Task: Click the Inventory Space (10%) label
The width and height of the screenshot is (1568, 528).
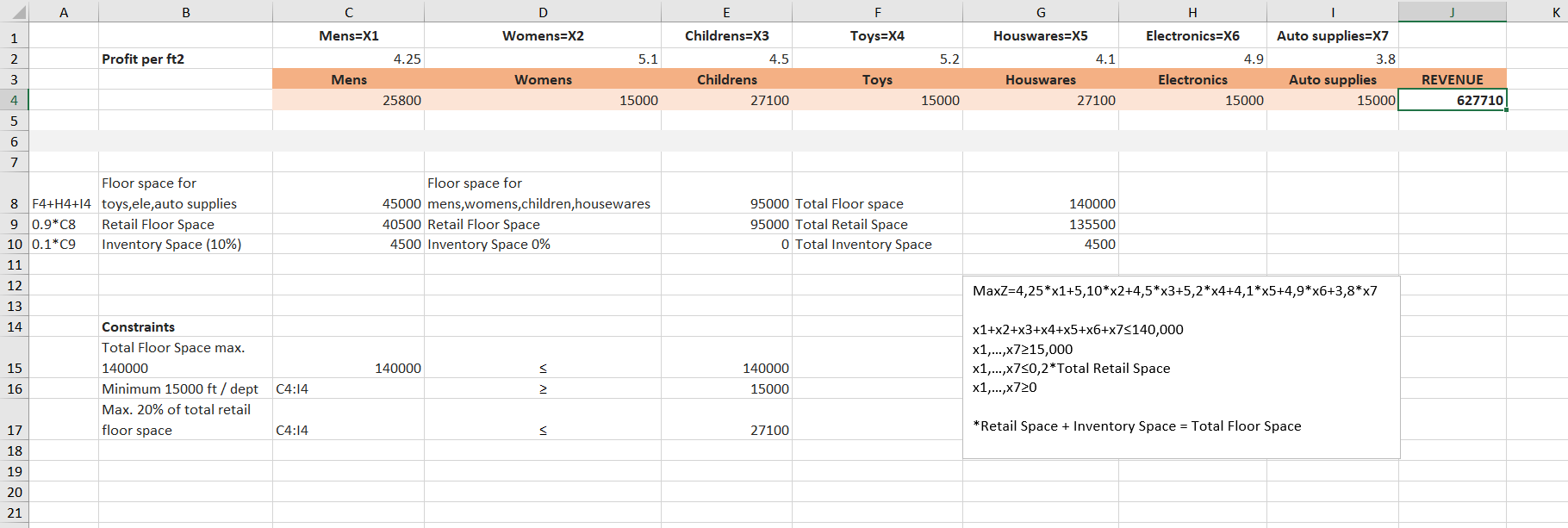Action: pos(185,244)
